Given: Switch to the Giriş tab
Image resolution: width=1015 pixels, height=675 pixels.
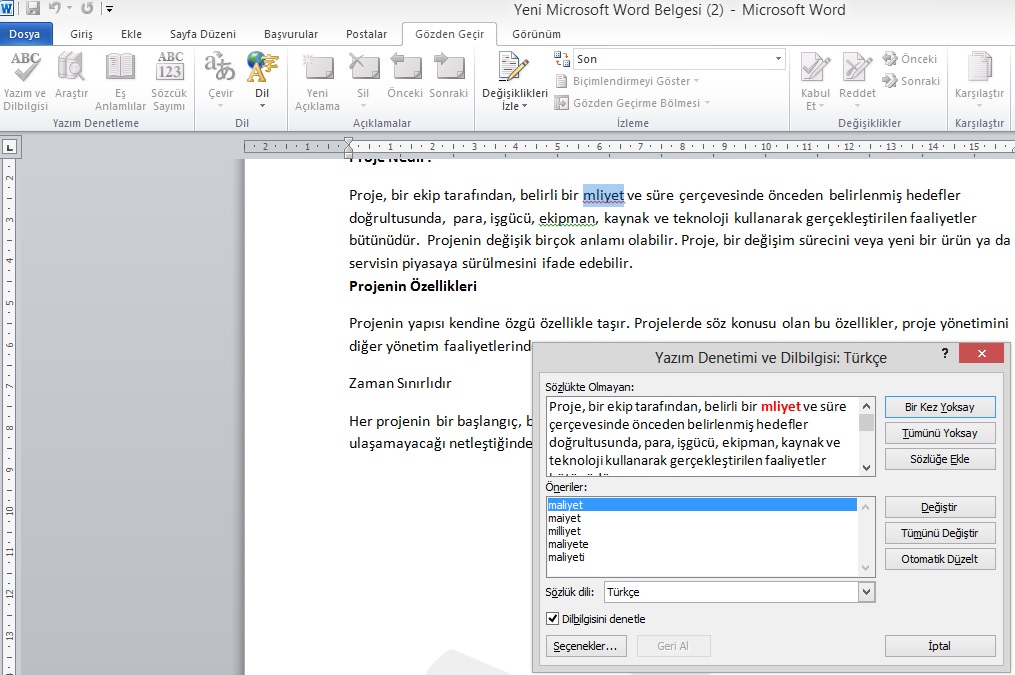Looking at the screenshot, I should 82,34.
